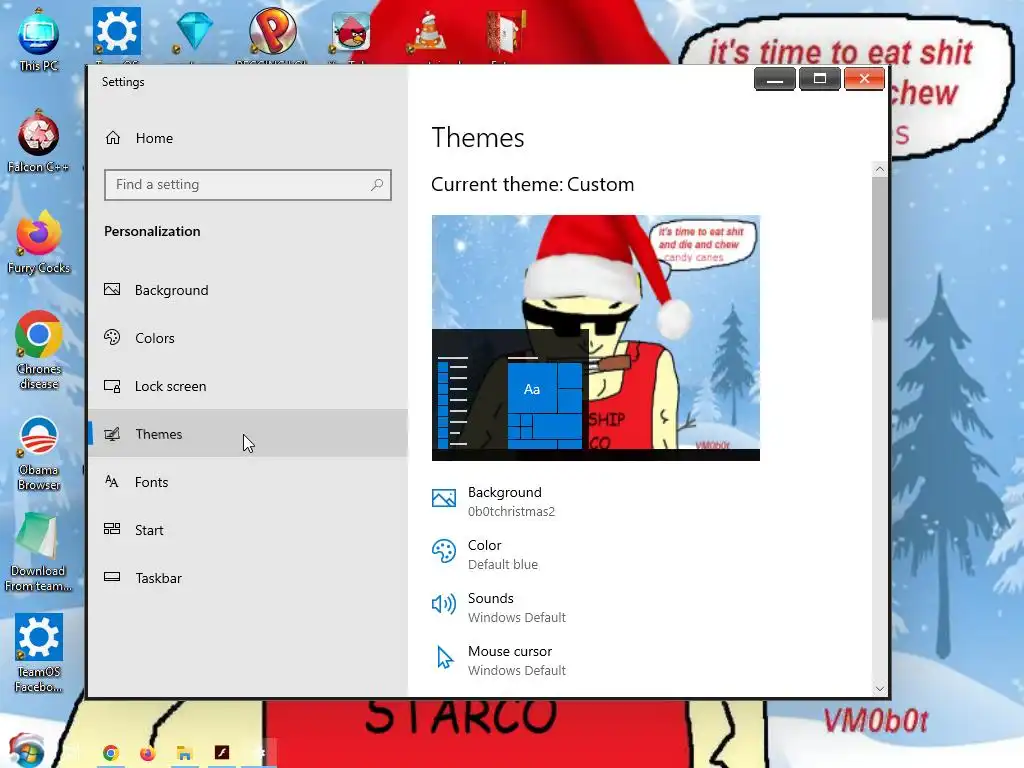Screen dimensions: 1024x768
Task: Select the Angry Birds desktop icon
Action: tap(351, 31)
